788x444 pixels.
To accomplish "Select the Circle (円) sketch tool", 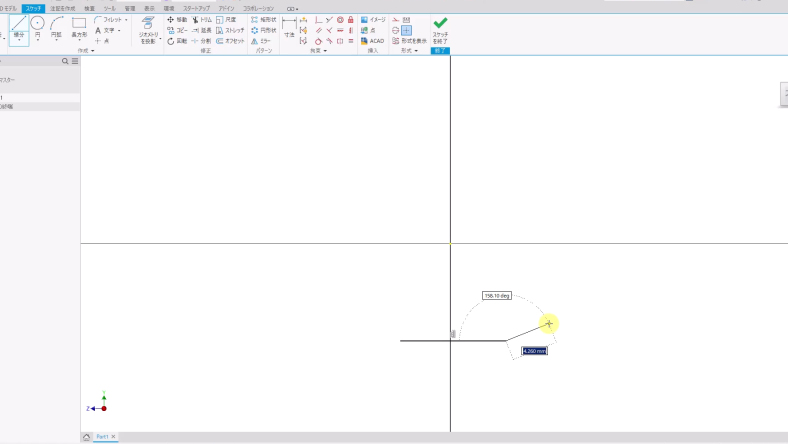I will click(38, 28).
